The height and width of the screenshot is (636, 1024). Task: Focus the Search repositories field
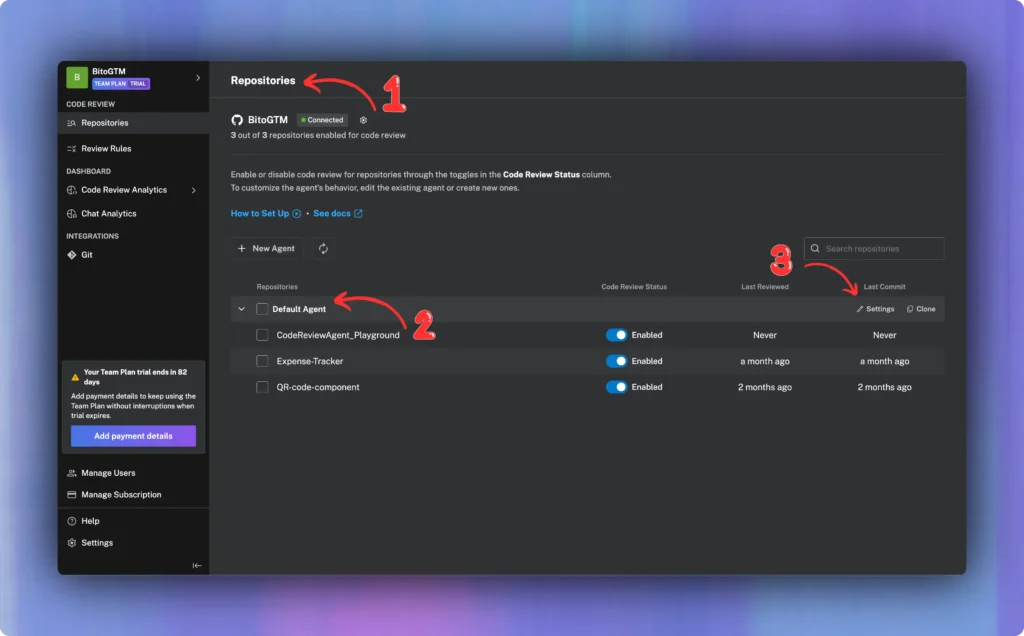[874, 249]
